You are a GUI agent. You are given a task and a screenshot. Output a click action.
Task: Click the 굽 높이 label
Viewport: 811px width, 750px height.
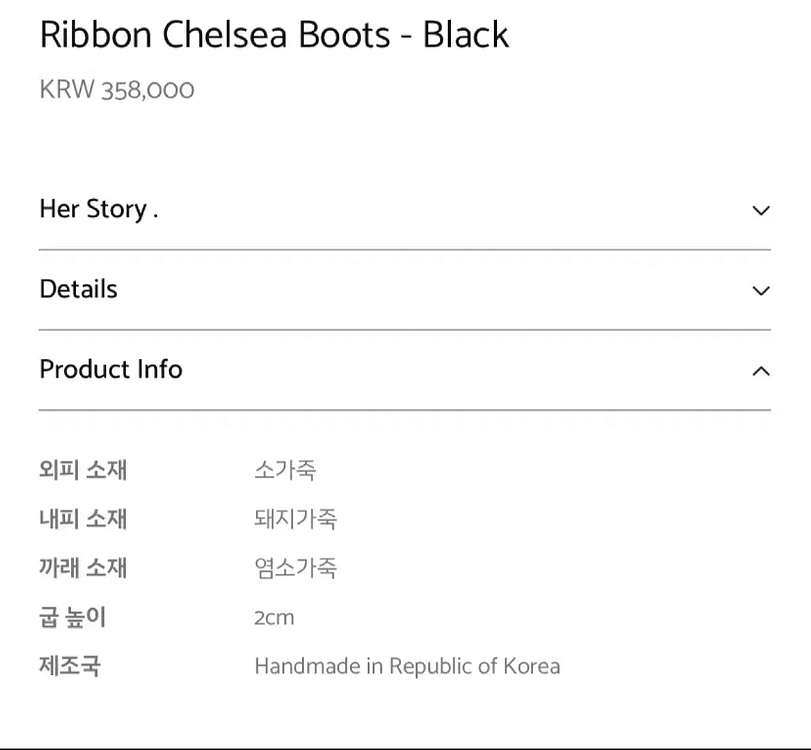click(x=72, y=617)
